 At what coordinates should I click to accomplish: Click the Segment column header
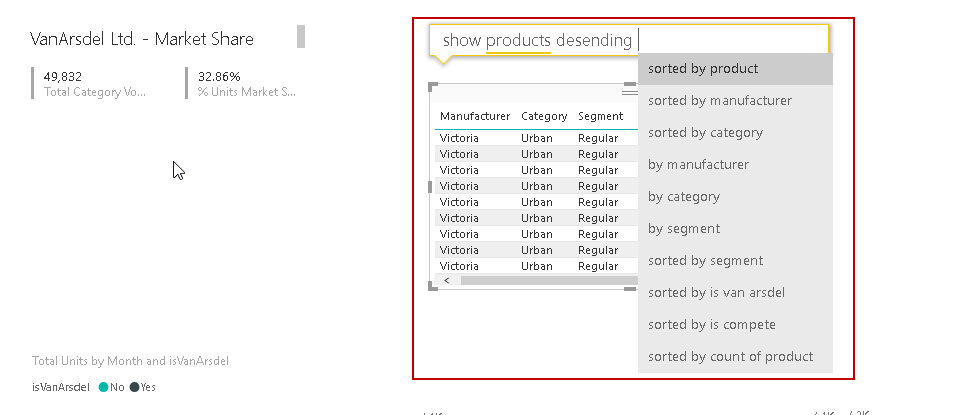[600, 117]
